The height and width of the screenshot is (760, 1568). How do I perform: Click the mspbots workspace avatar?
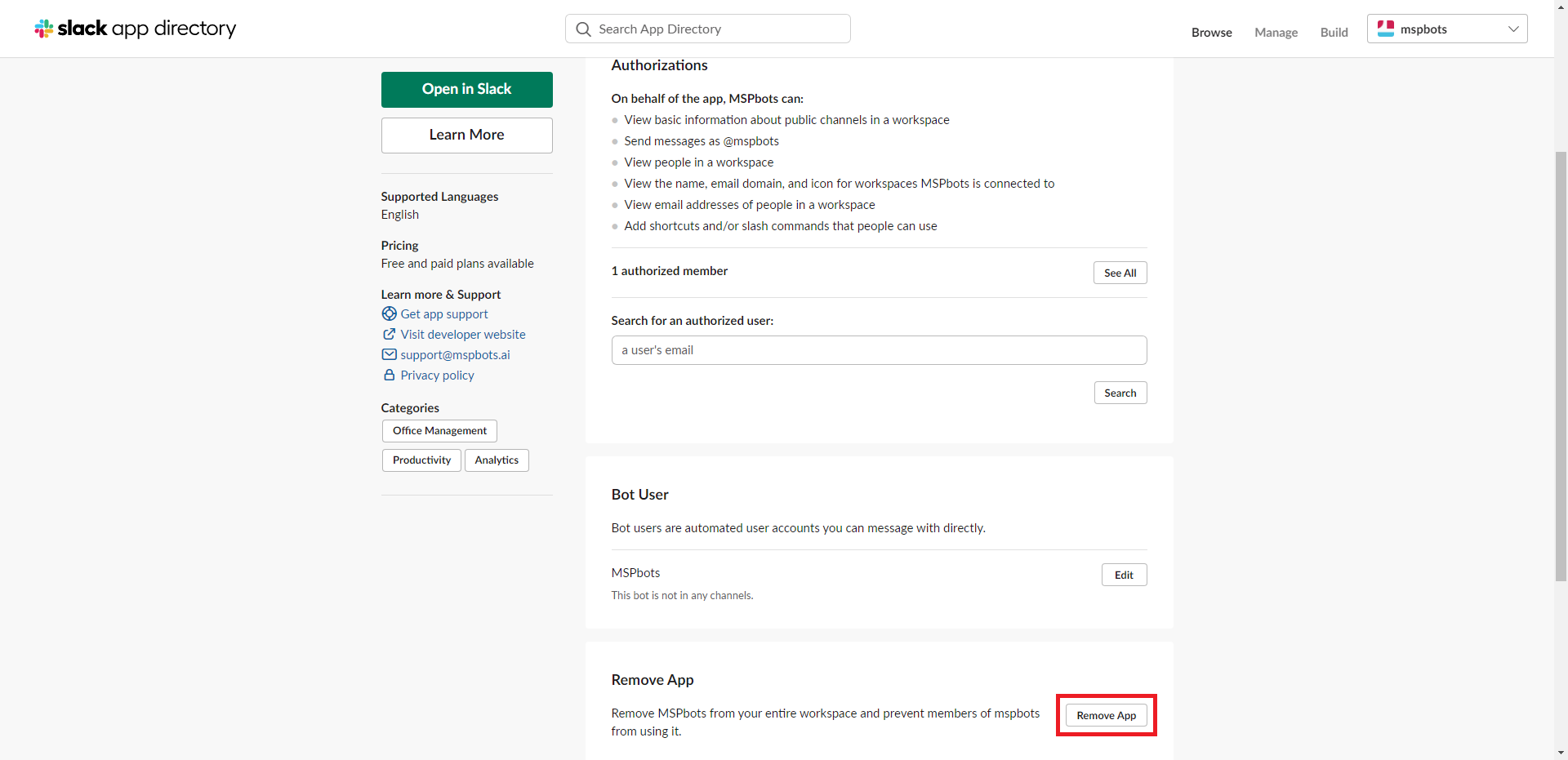click(1385, 28)
